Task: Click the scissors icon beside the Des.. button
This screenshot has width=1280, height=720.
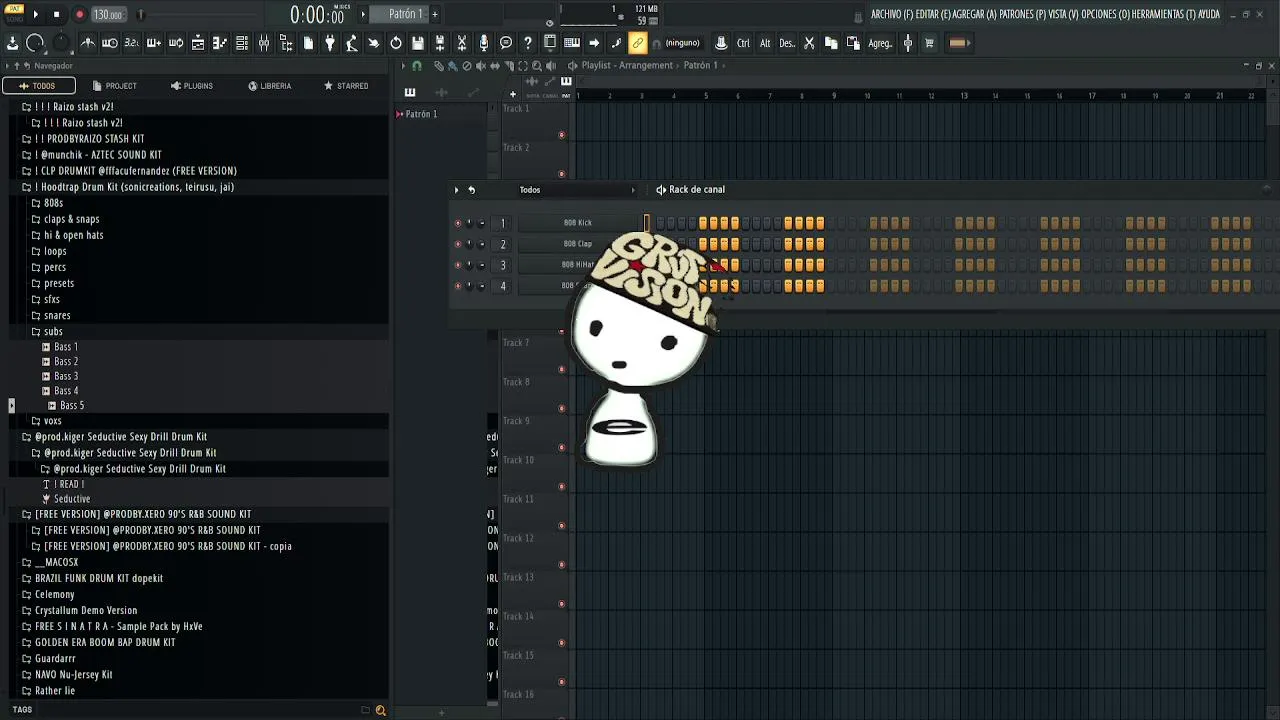Action: click(809, 43)
